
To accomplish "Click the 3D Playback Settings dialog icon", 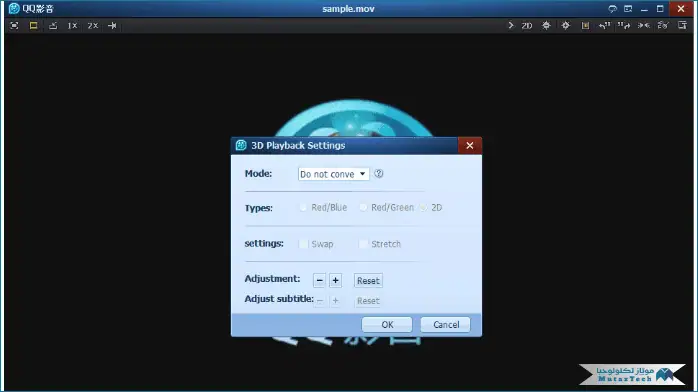I will 241,145.
